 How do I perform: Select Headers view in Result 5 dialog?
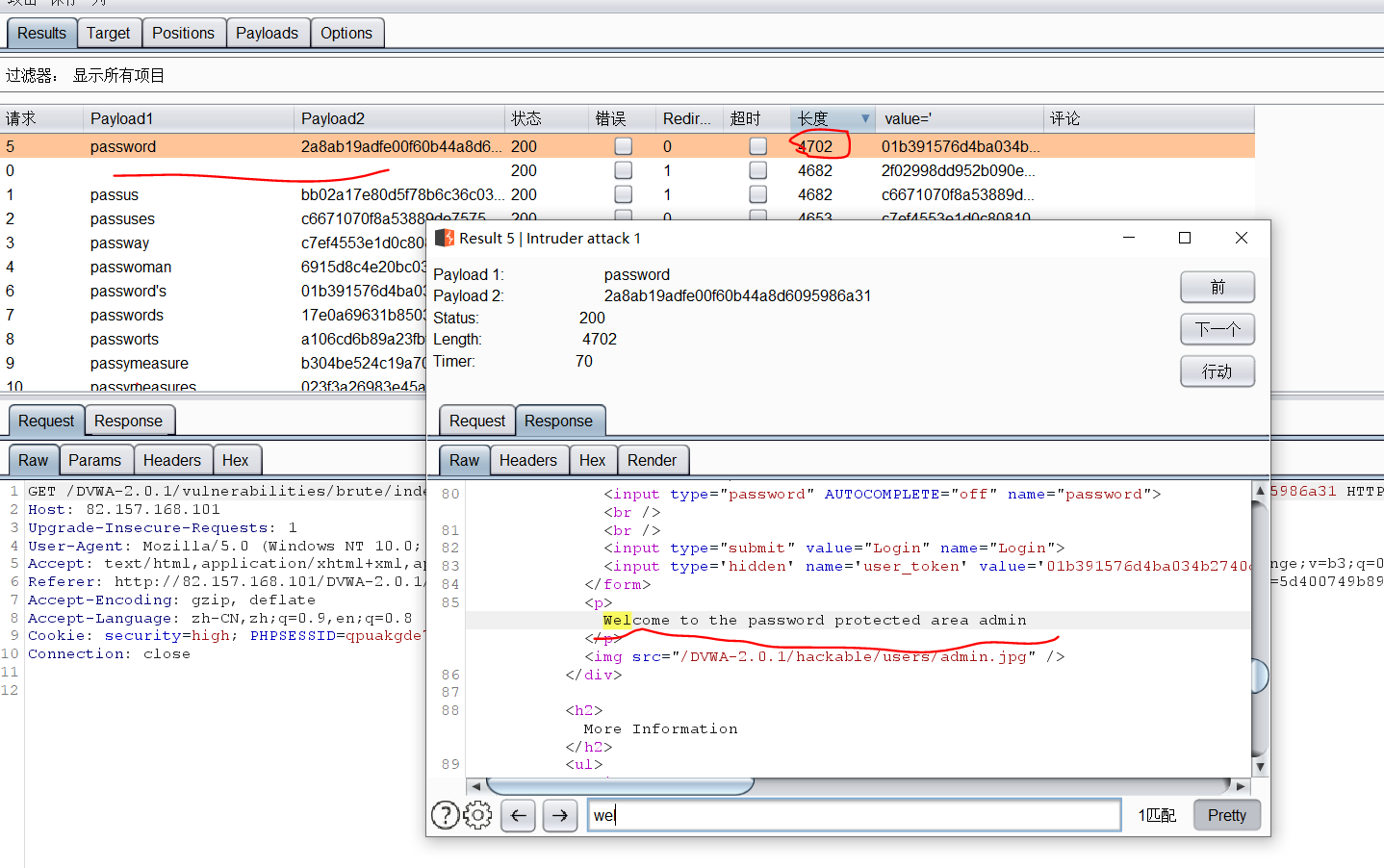coord(527,460)
